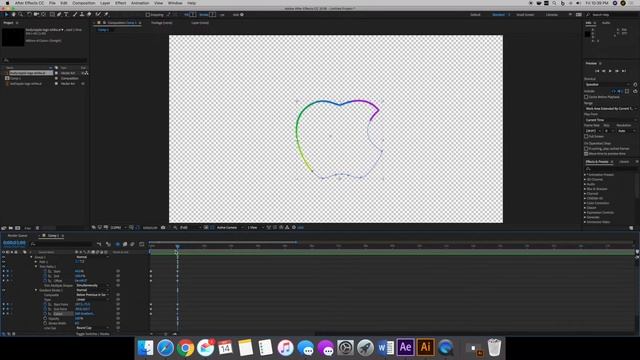Toggle the Offset property stopwatch

click(x=45, y=281)
